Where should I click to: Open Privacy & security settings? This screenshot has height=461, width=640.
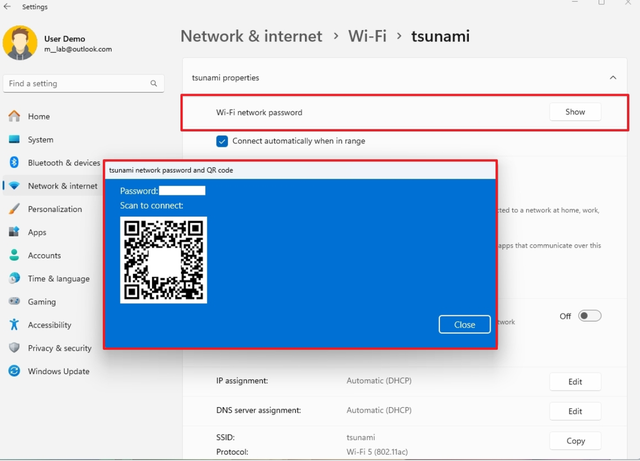point(60,348)
